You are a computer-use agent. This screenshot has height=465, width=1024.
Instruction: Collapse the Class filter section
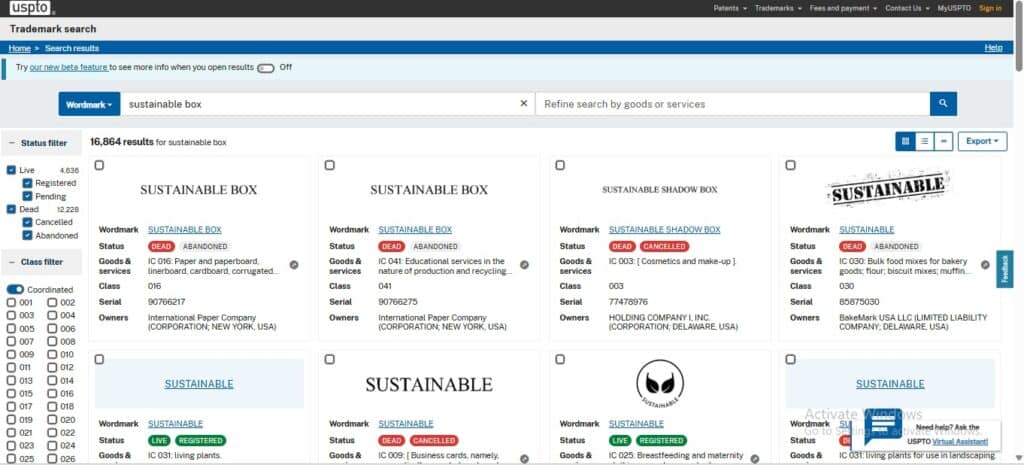[x=40, y=262]
